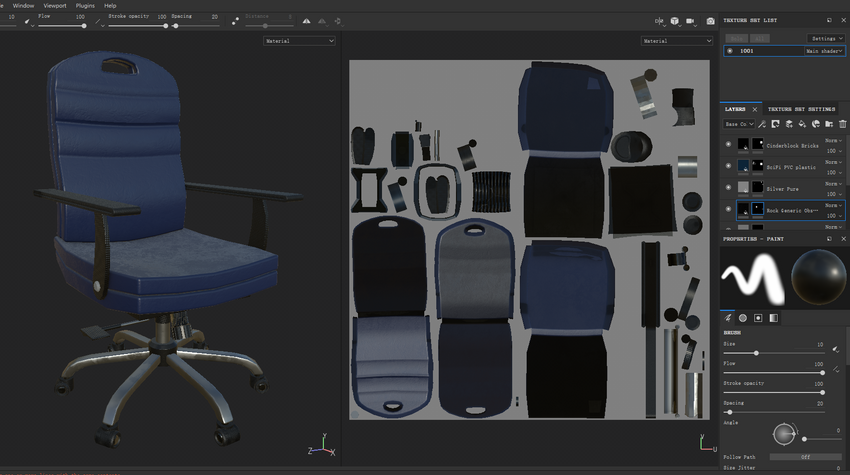This screenshot has height=475, width=850.
Task: Click the camera screenshot icon
Action: pyautogui.click(x=710, y=21)
